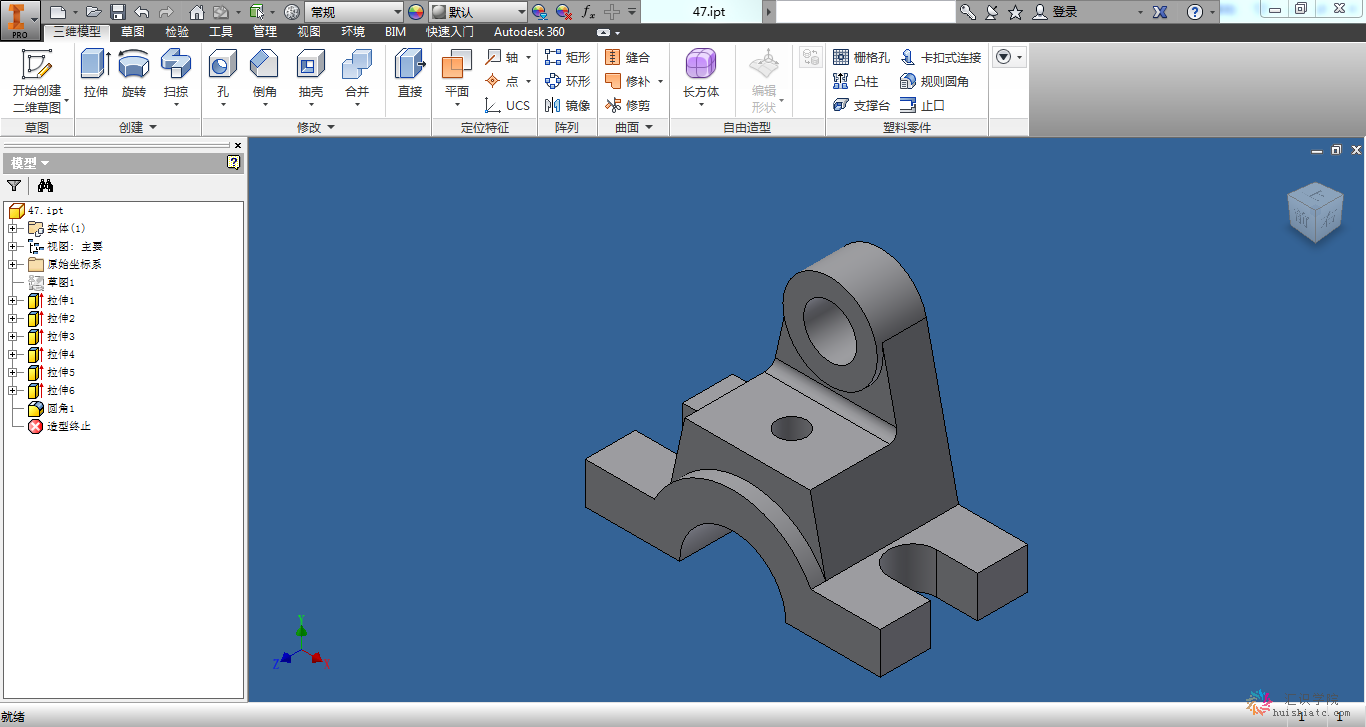The height and width of the screenshot is (727, 1366).
Task: Switch to the 检验 ribbon tab
Action: [177, 32]
